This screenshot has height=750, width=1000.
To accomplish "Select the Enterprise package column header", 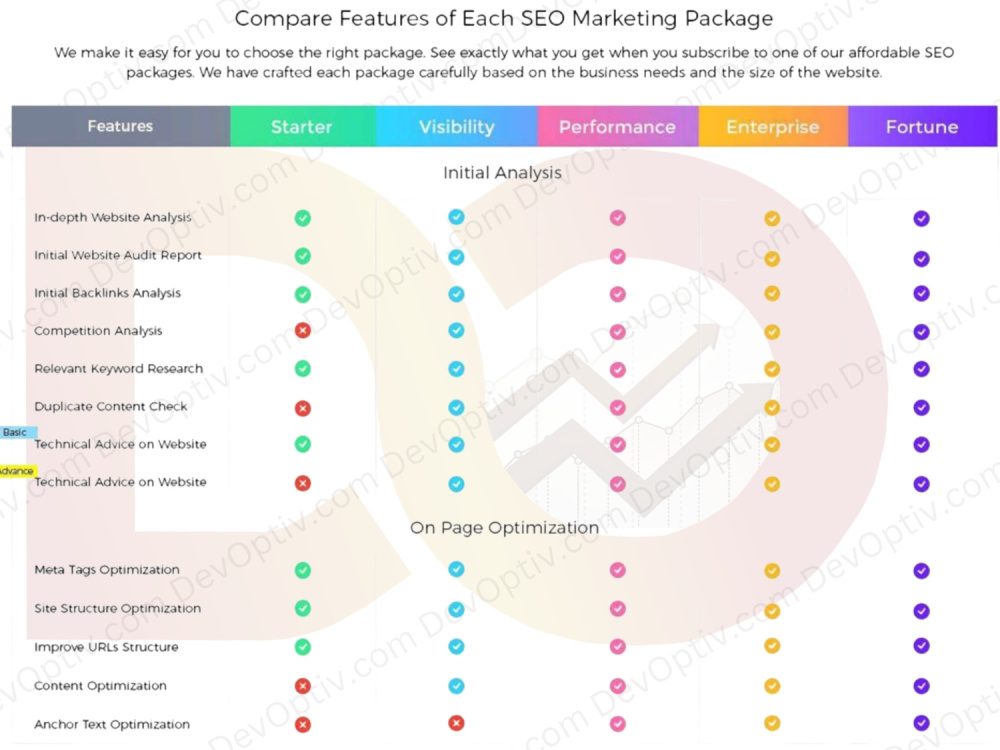I will coord(773,126).
